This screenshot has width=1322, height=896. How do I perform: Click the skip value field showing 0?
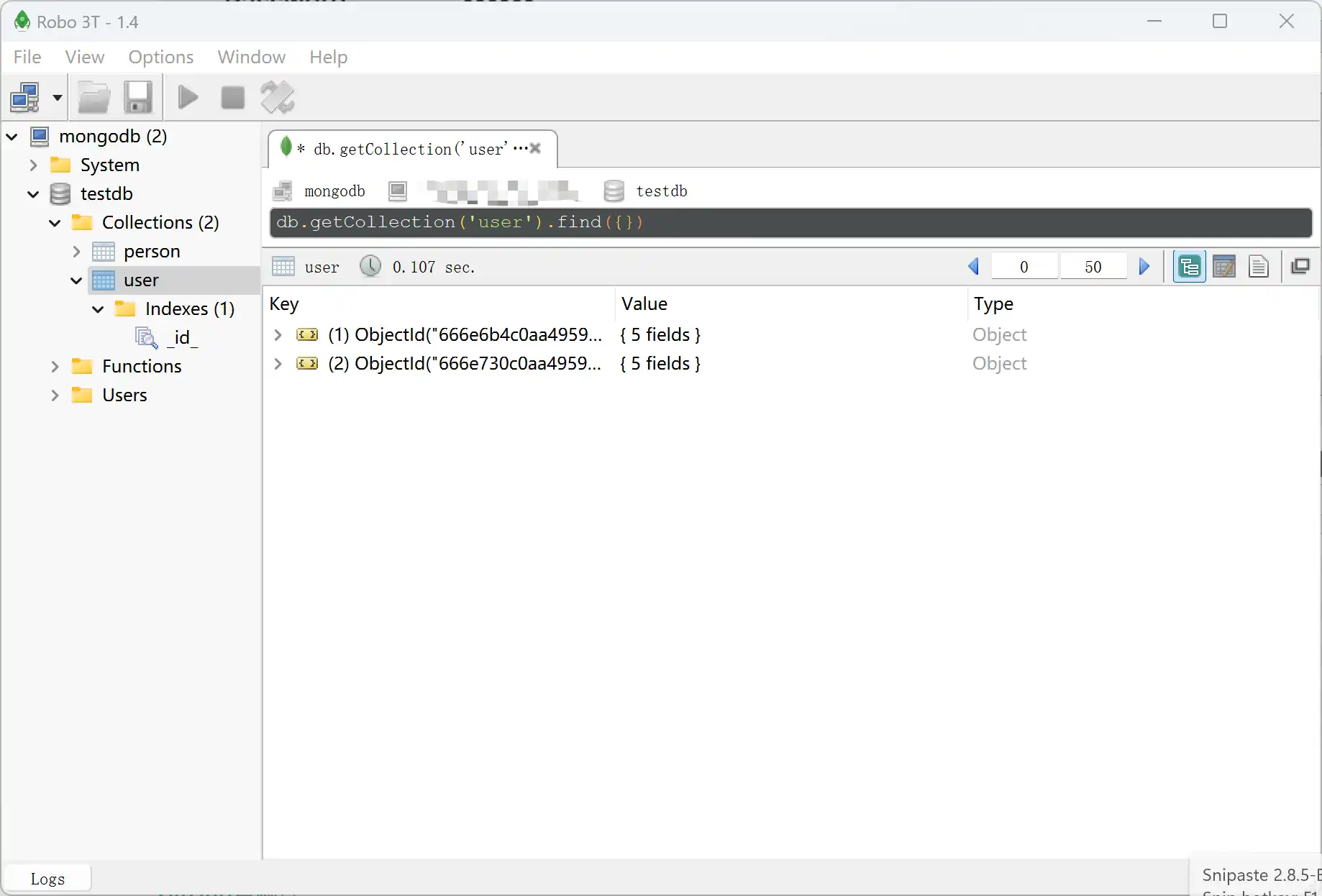(x=1024, y=267)
